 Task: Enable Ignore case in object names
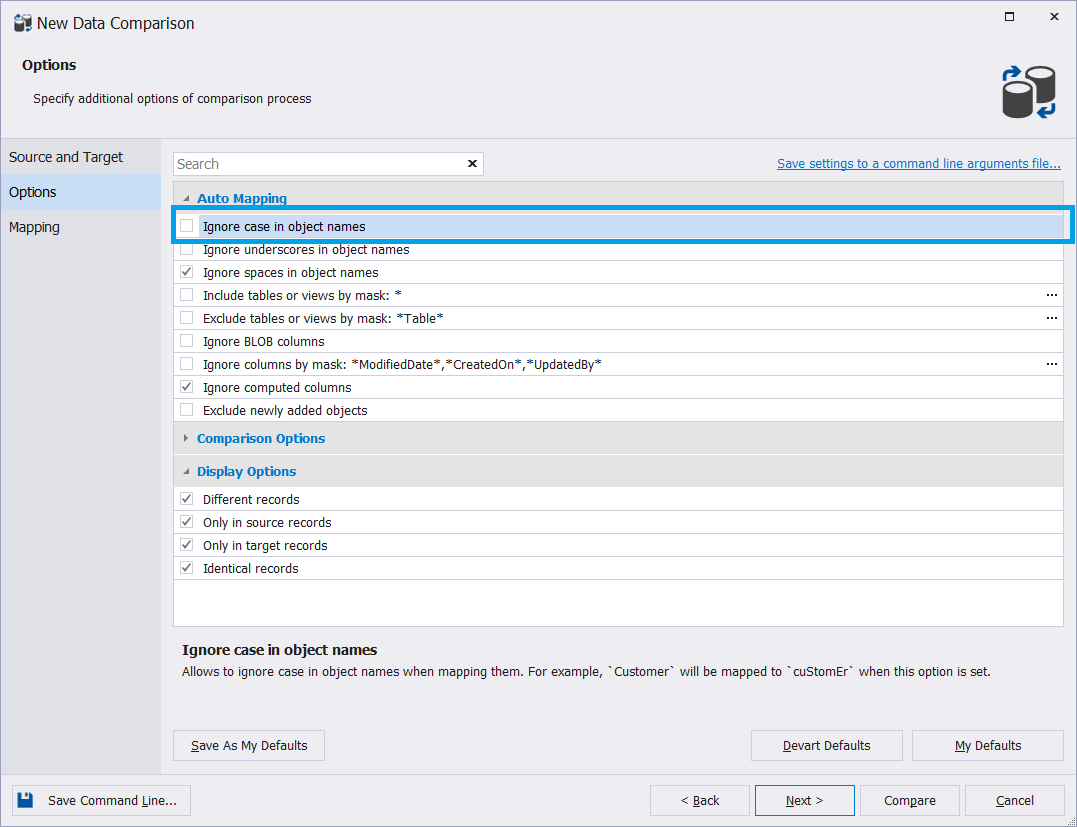(187, 226)
